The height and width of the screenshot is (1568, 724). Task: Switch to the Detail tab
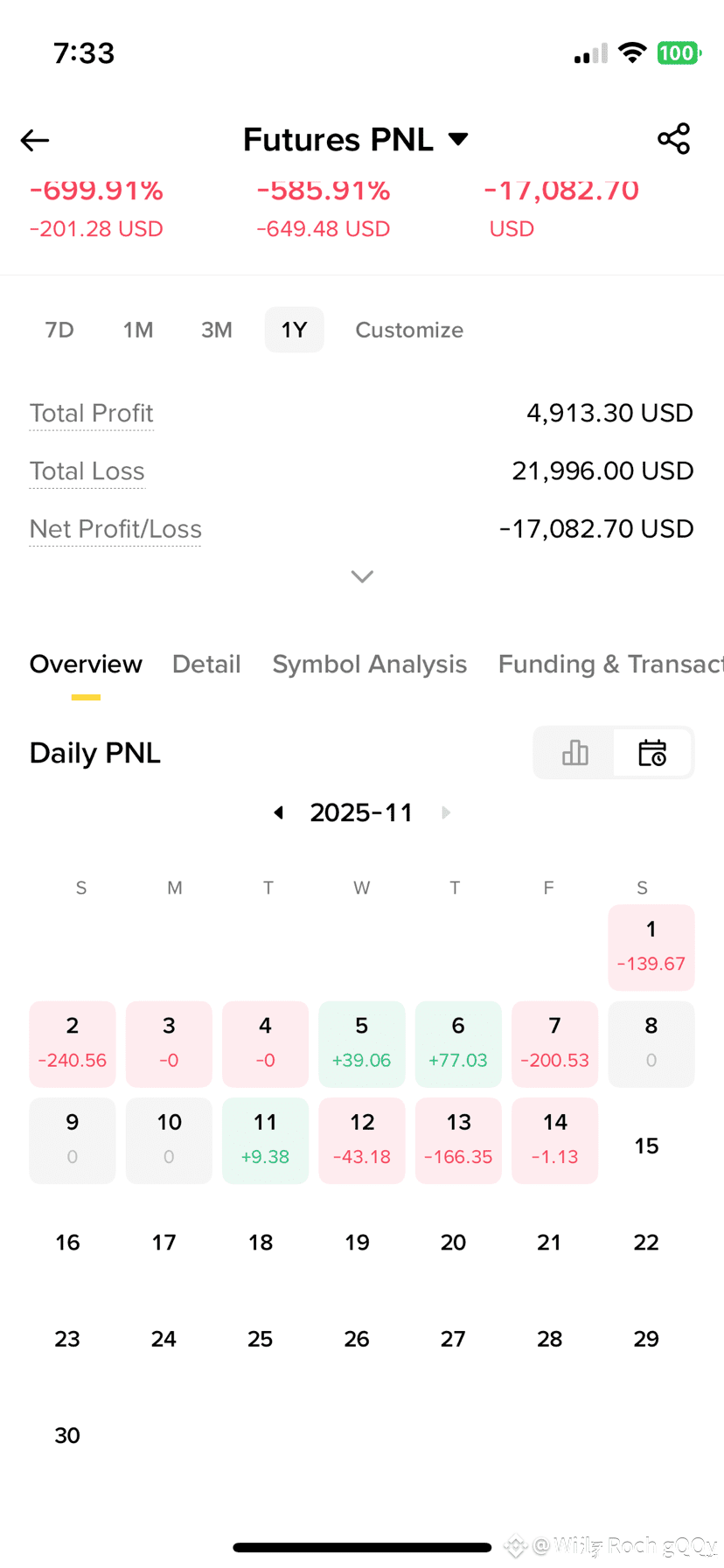[206, 665]
